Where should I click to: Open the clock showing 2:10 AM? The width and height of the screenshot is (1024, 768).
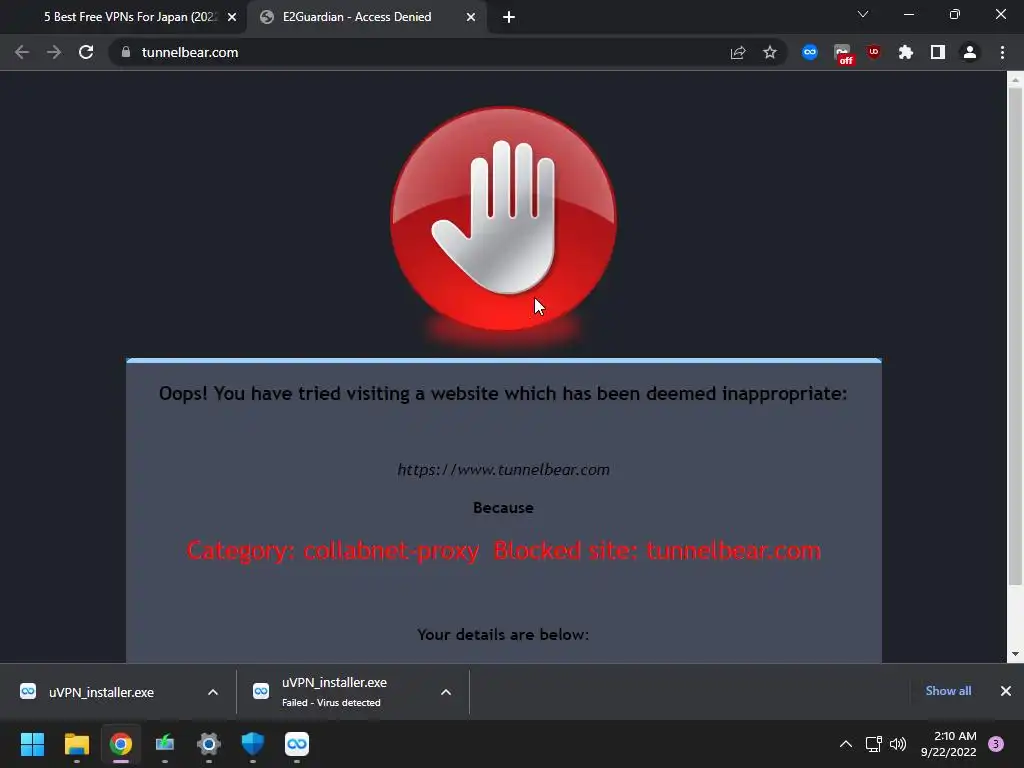(948, 744)
